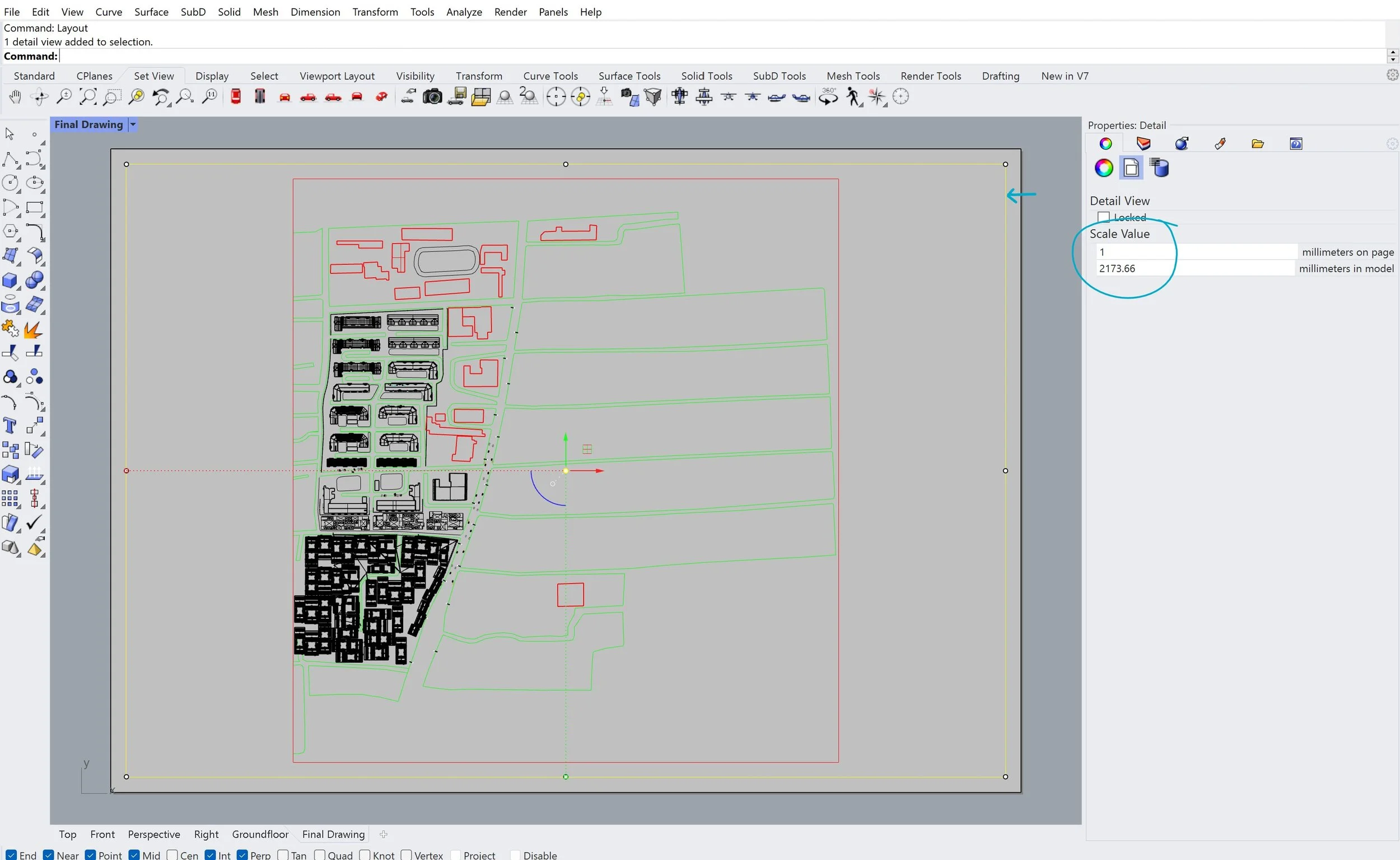The width and height of the screenshot is (1400, 860).
Task: Expand command history scroll arrow
Action: pos(1392,52)
